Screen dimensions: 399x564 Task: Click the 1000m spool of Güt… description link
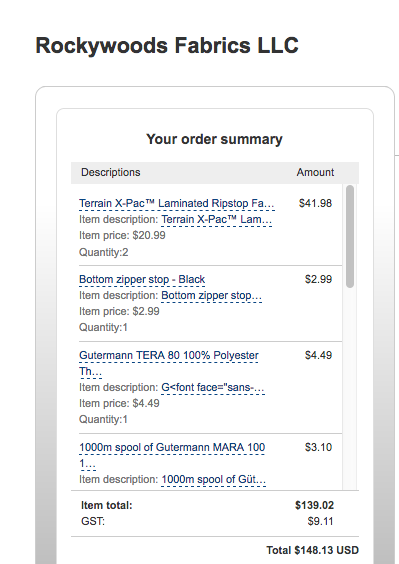(x=213, y=479)
